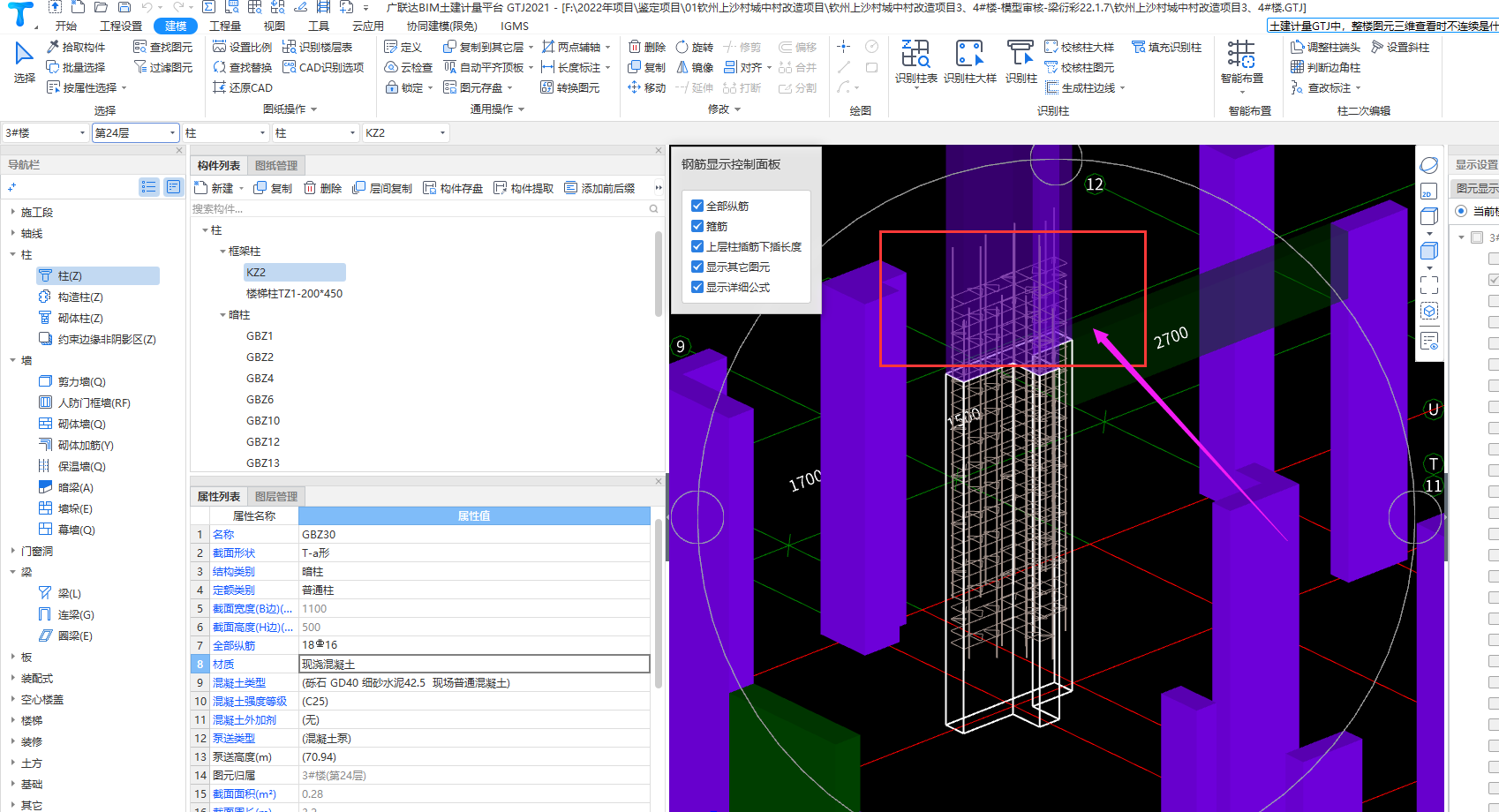
Task: Click 层间复制 button
Action: [x=382, y=188]
